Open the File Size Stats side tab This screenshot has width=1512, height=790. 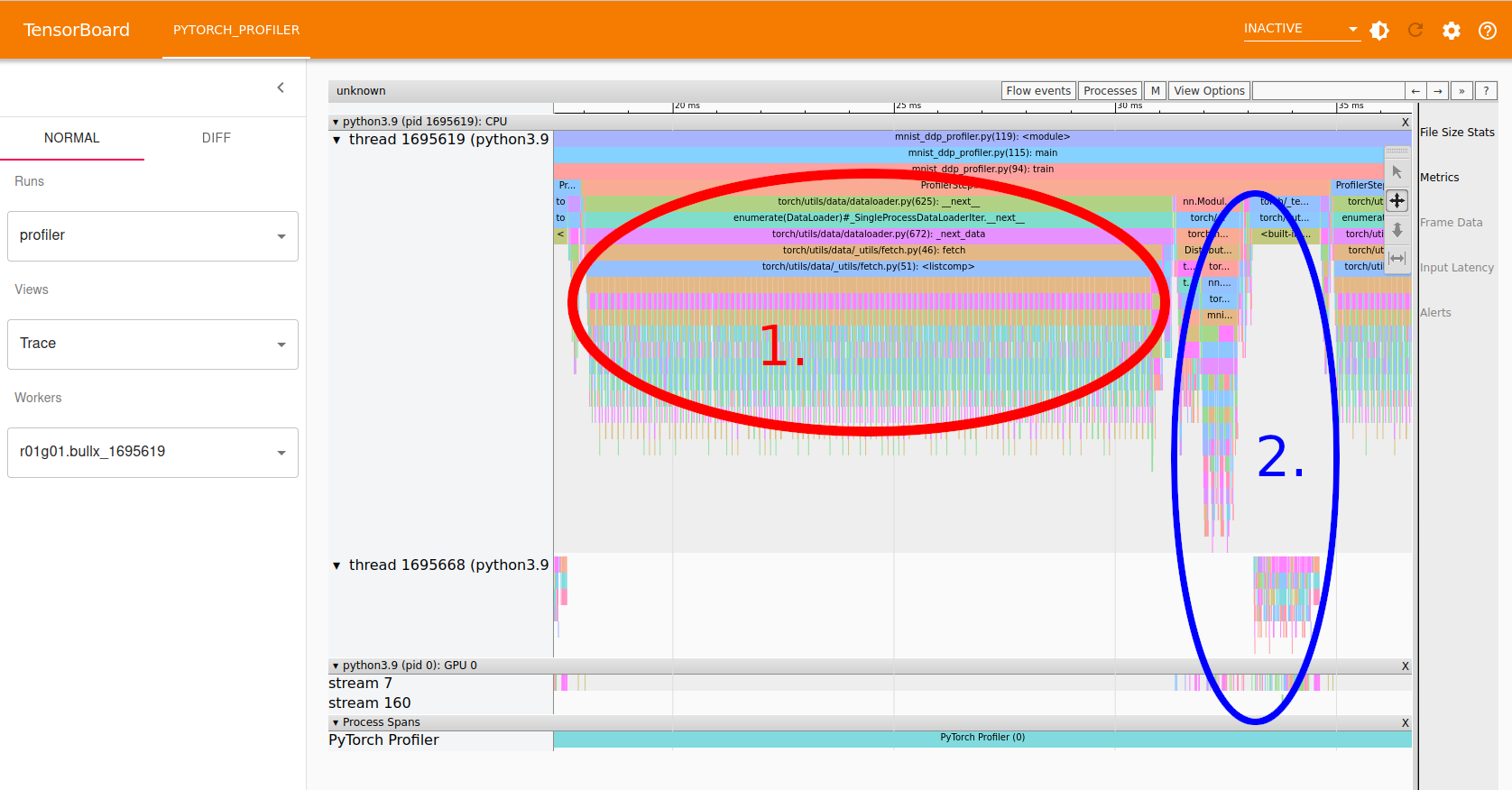(x=1457, y=133)
